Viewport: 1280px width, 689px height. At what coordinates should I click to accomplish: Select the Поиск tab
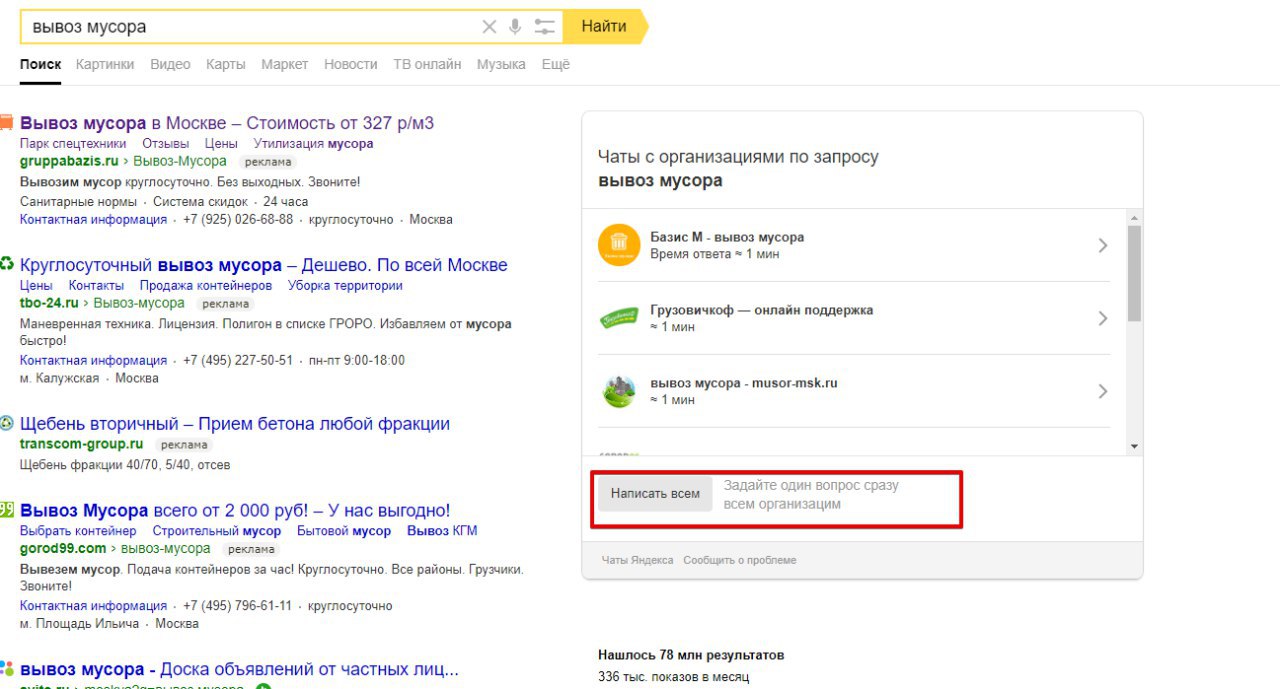click(41, 64)
